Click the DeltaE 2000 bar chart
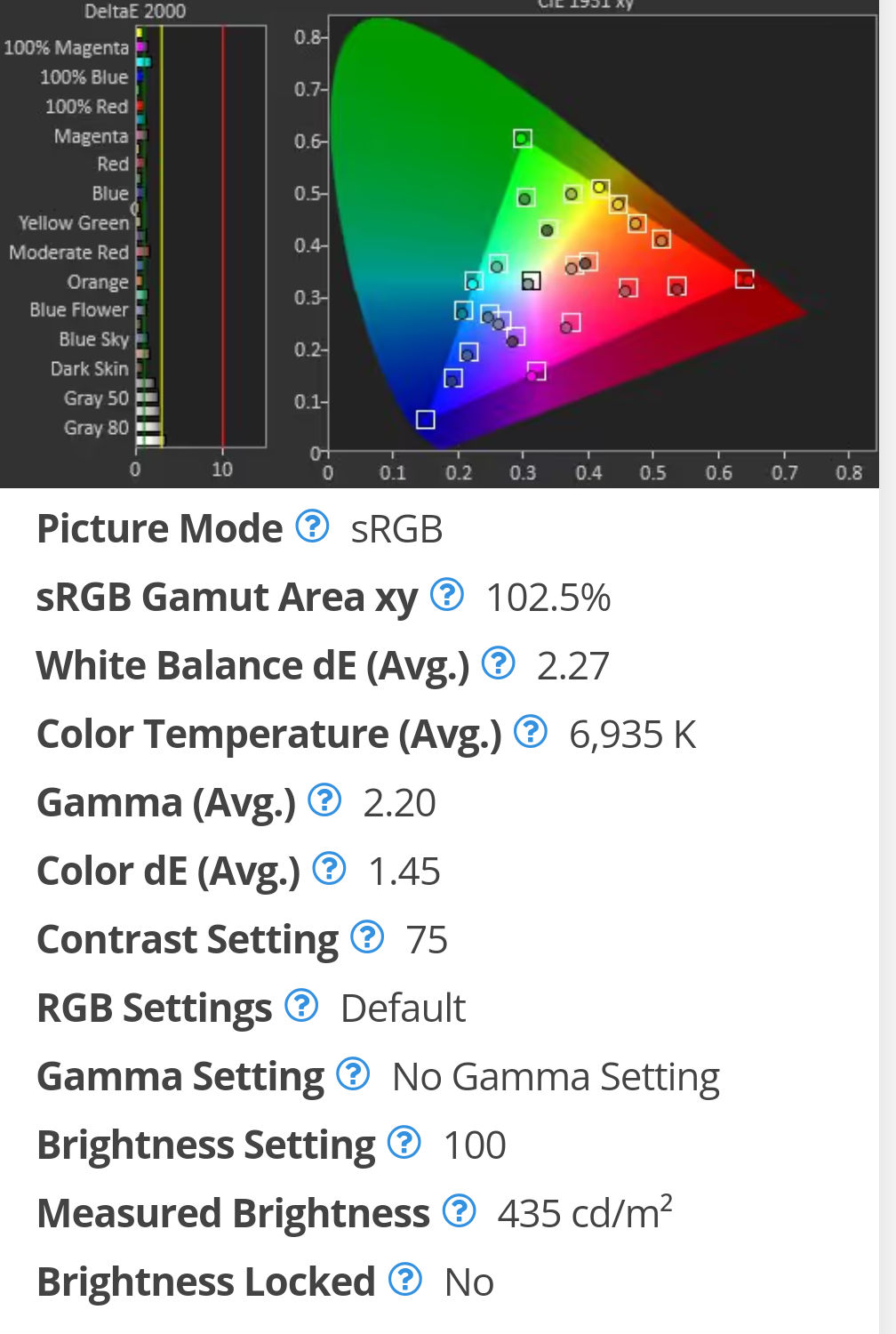896x1334 pixels. click(x=200, y=237)
